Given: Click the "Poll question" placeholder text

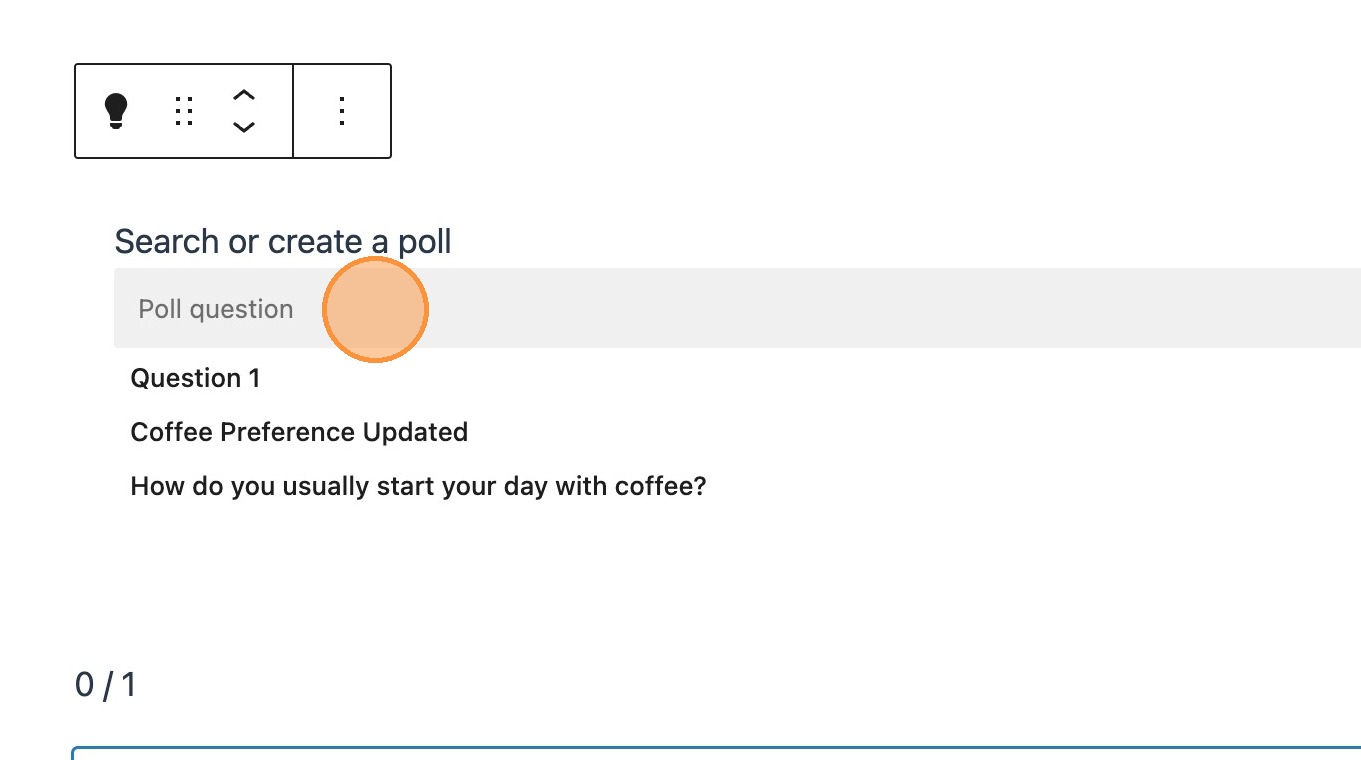Looking at the screenshot, I should point(216,309).
